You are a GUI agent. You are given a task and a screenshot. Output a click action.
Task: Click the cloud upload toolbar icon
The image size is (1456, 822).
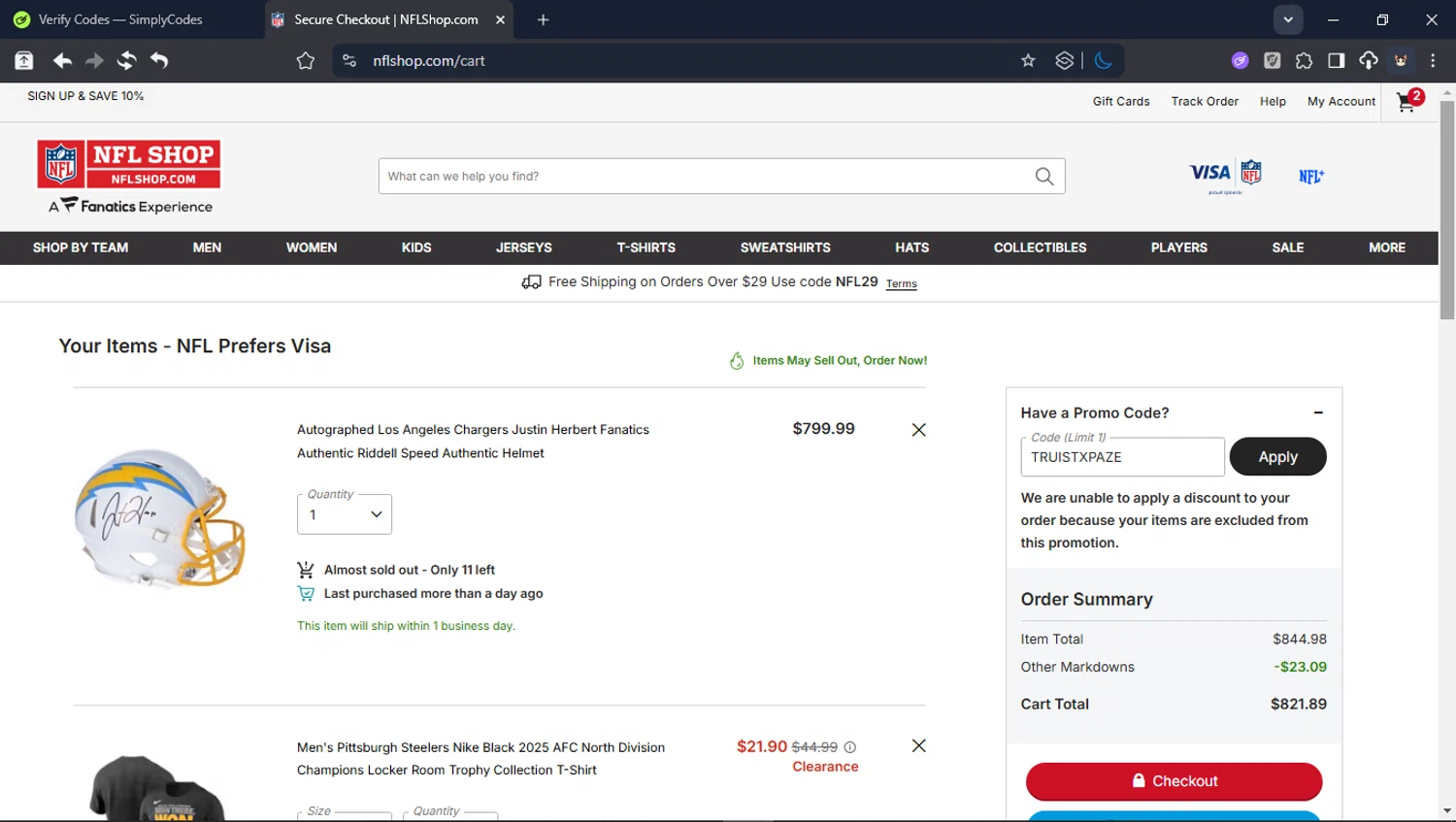tap(1368, 60)
